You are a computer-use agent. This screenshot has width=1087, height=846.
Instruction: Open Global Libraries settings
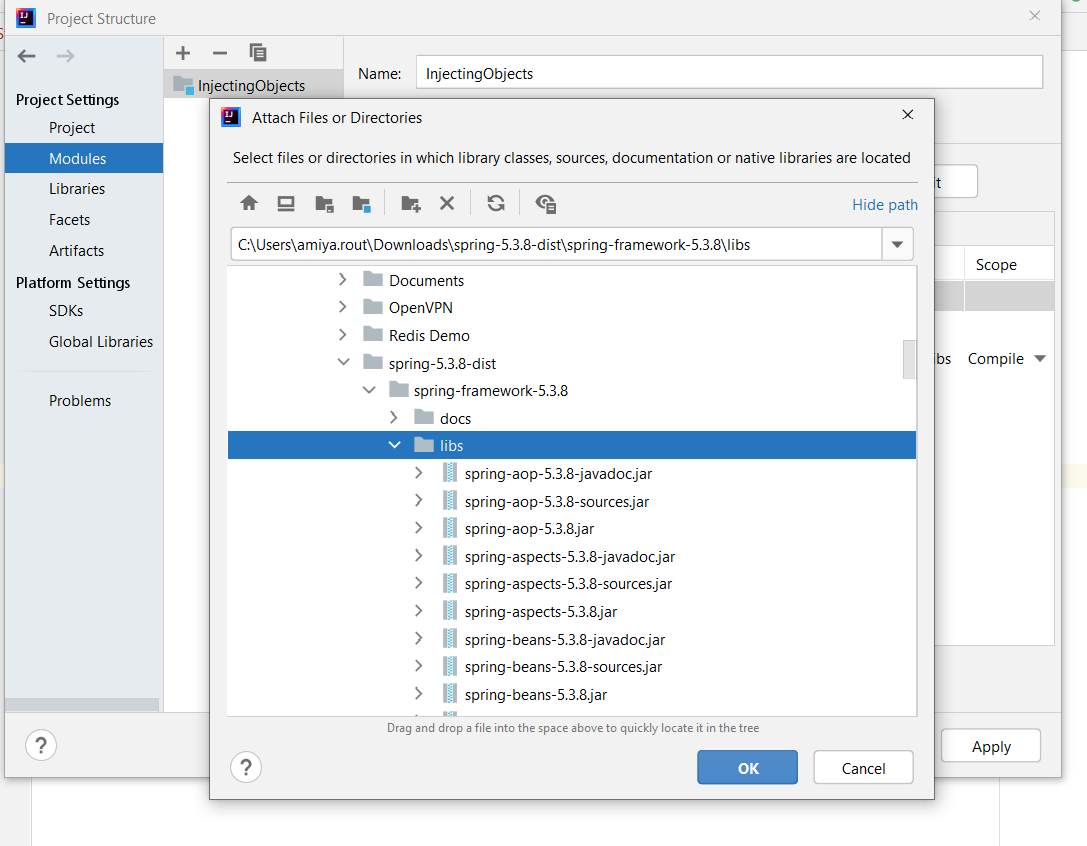(x=101, y=342)
